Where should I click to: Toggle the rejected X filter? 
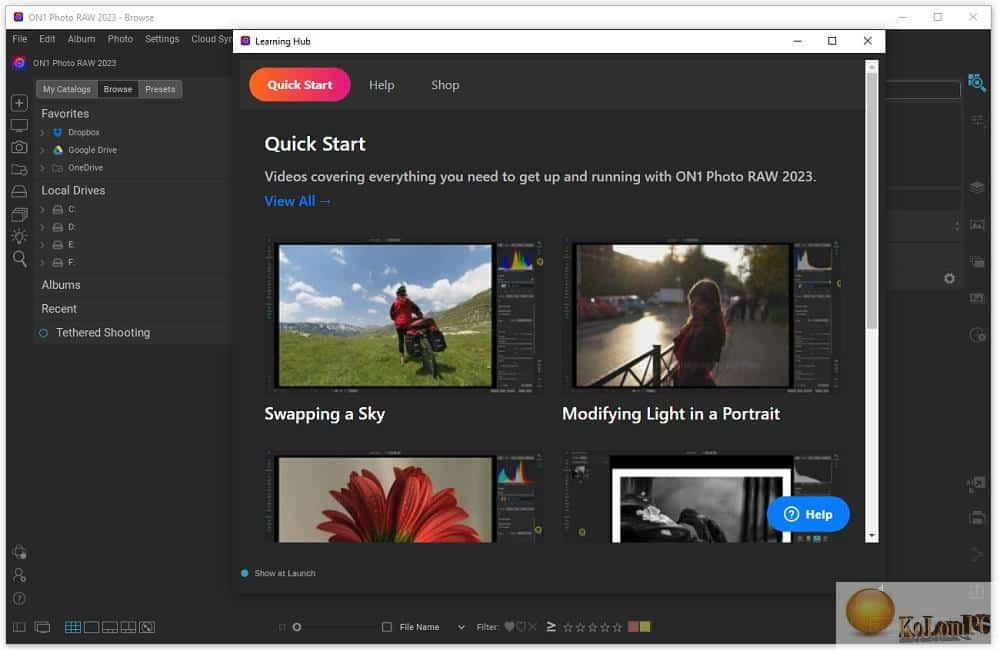pyautogui.click(x=532, y=627)
